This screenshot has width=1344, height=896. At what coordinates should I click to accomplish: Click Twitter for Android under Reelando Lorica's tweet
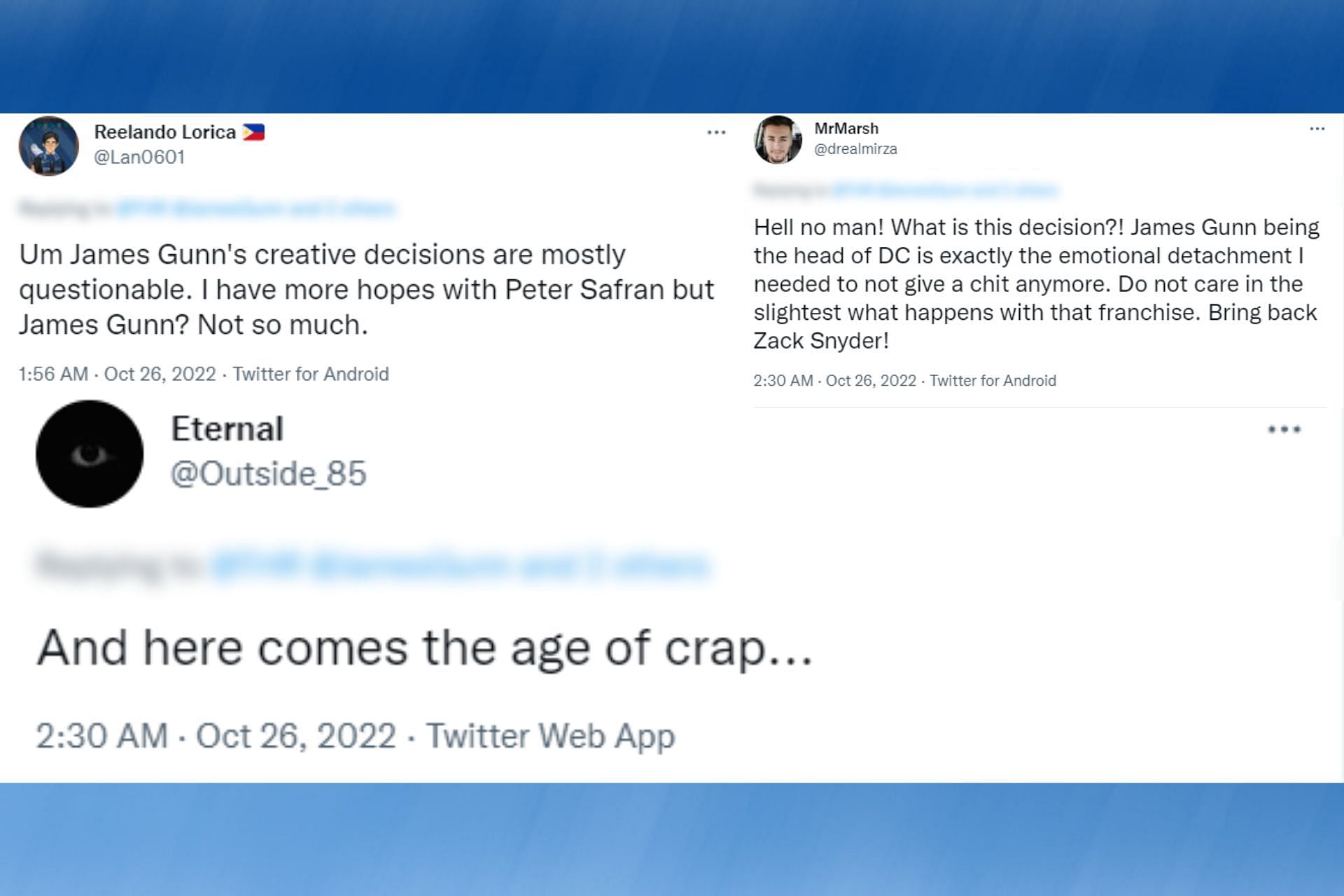click(x=310, y=374)
